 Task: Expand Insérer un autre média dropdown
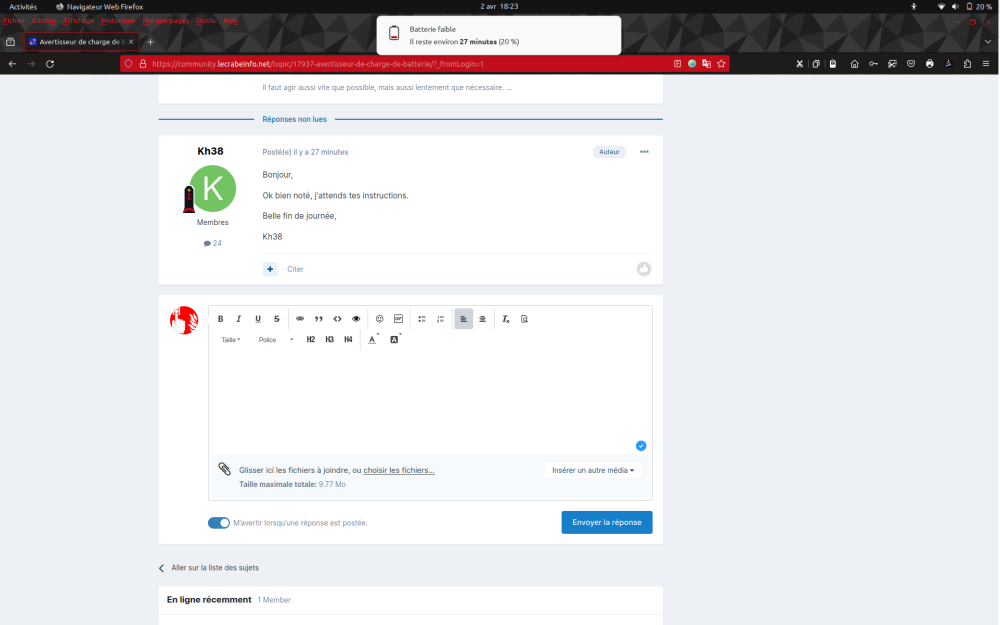(x=592, y=470)
